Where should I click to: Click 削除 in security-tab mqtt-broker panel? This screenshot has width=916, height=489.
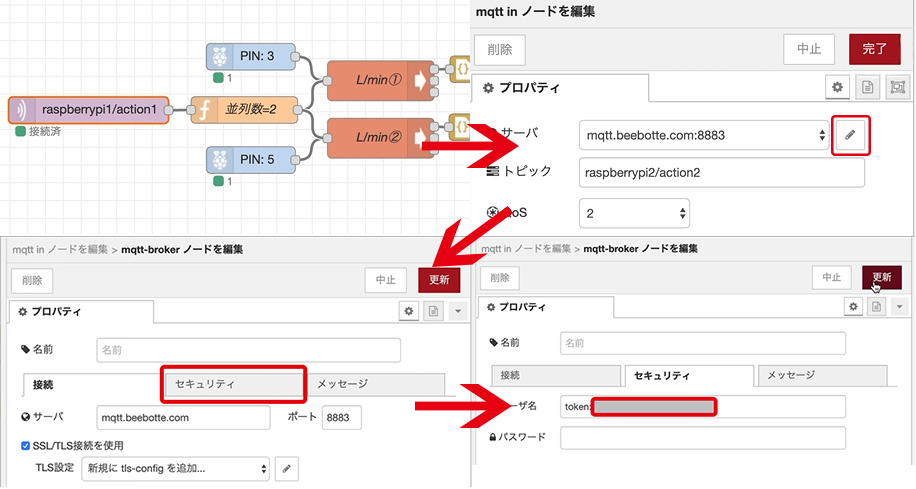(x=499, y=278)
